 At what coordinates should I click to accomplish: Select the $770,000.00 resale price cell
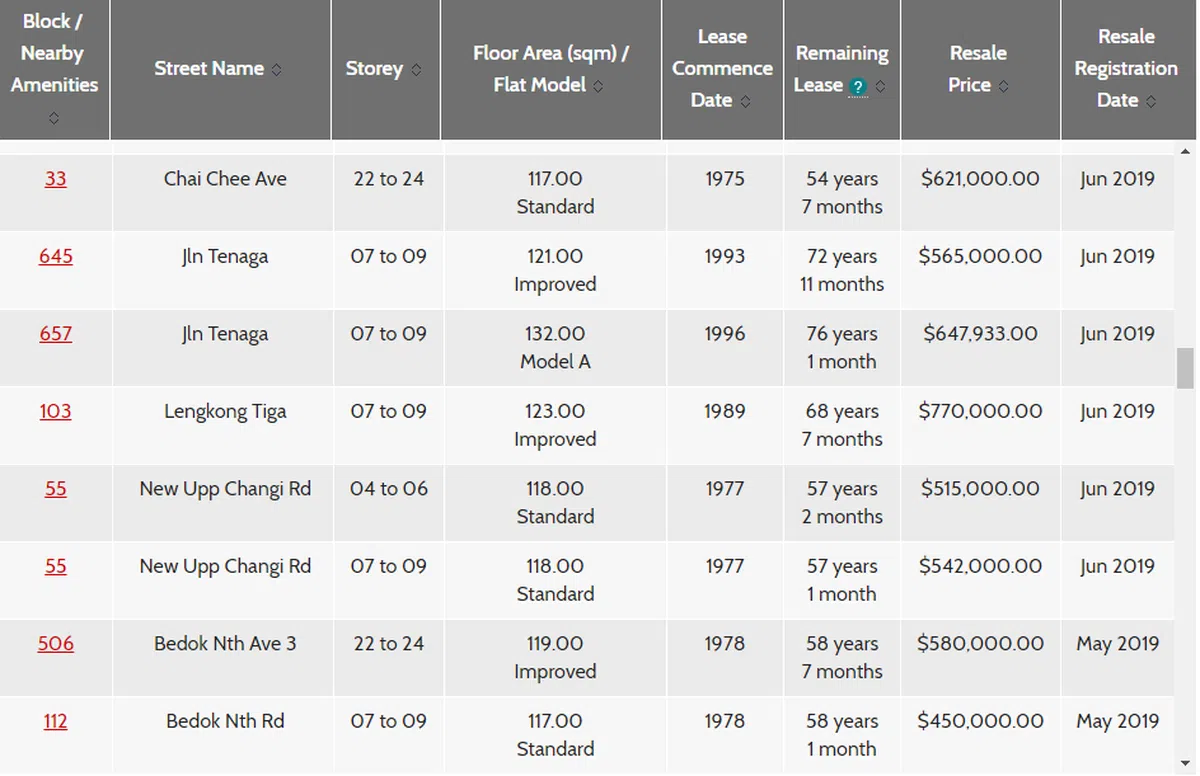(x=980, y=411)
